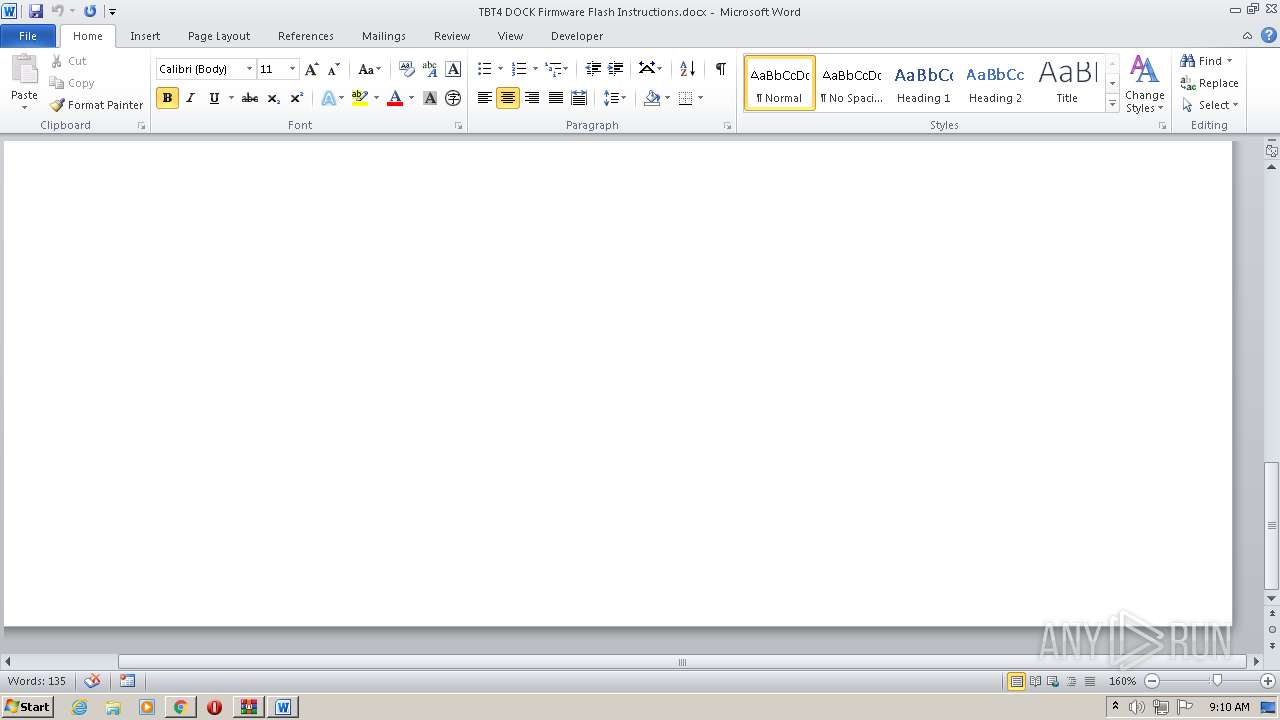Apply the Heading 1 style
Image resolution: width=1280 pixels, height=720 pixels.
click(x=924, y=83)
